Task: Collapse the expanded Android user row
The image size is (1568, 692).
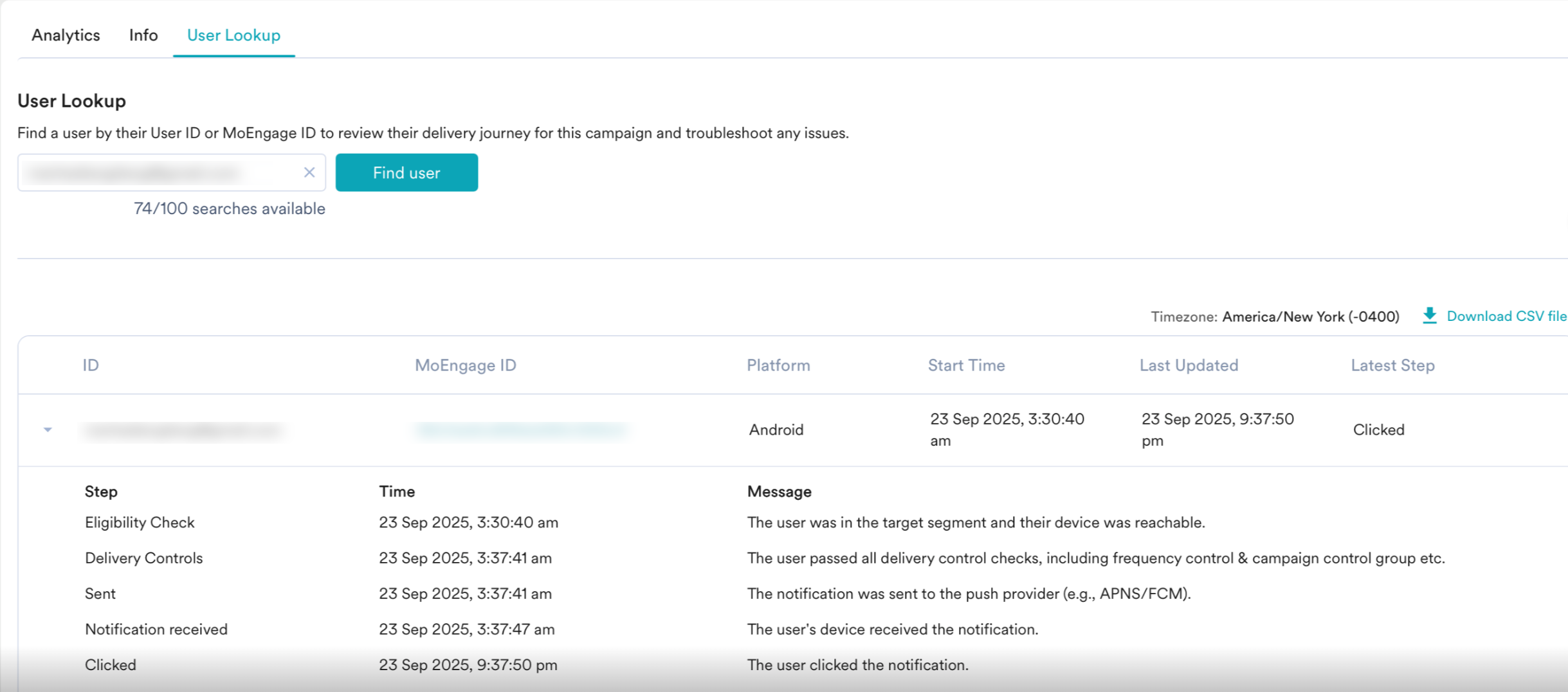Action: tap(48, 430)
